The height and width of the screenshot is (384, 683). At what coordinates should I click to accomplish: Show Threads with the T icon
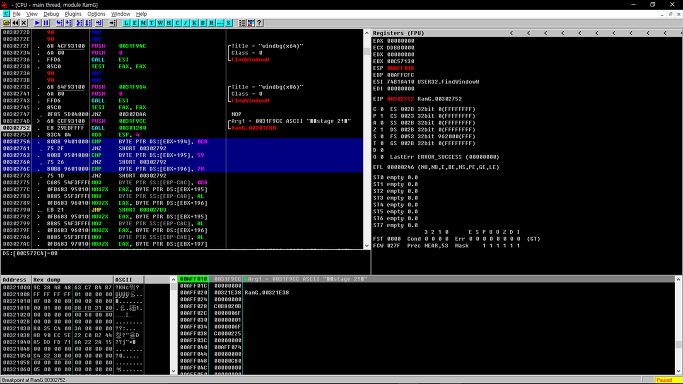152,23
